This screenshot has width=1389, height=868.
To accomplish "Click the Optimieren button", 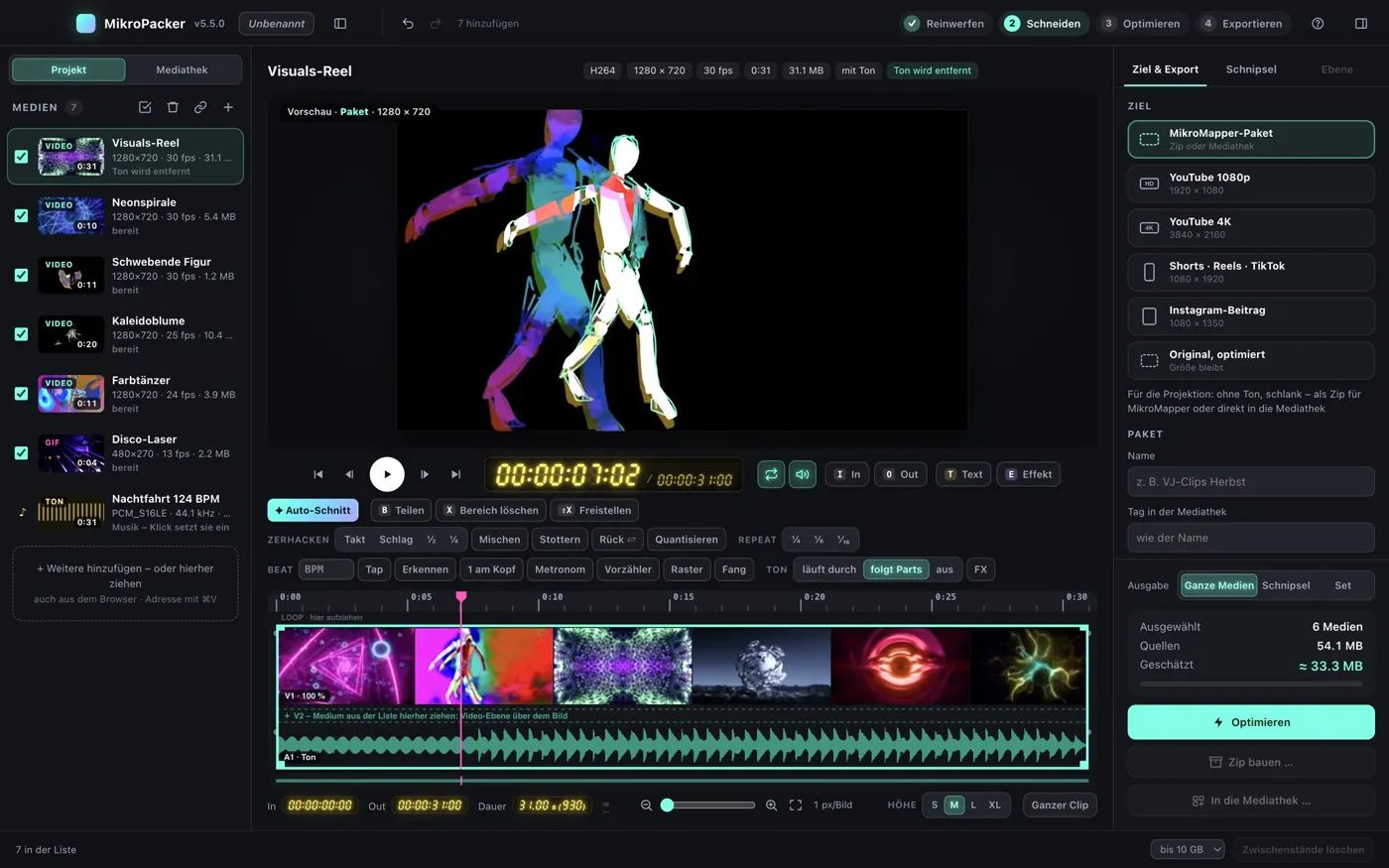I will (x=1250, y=722).
